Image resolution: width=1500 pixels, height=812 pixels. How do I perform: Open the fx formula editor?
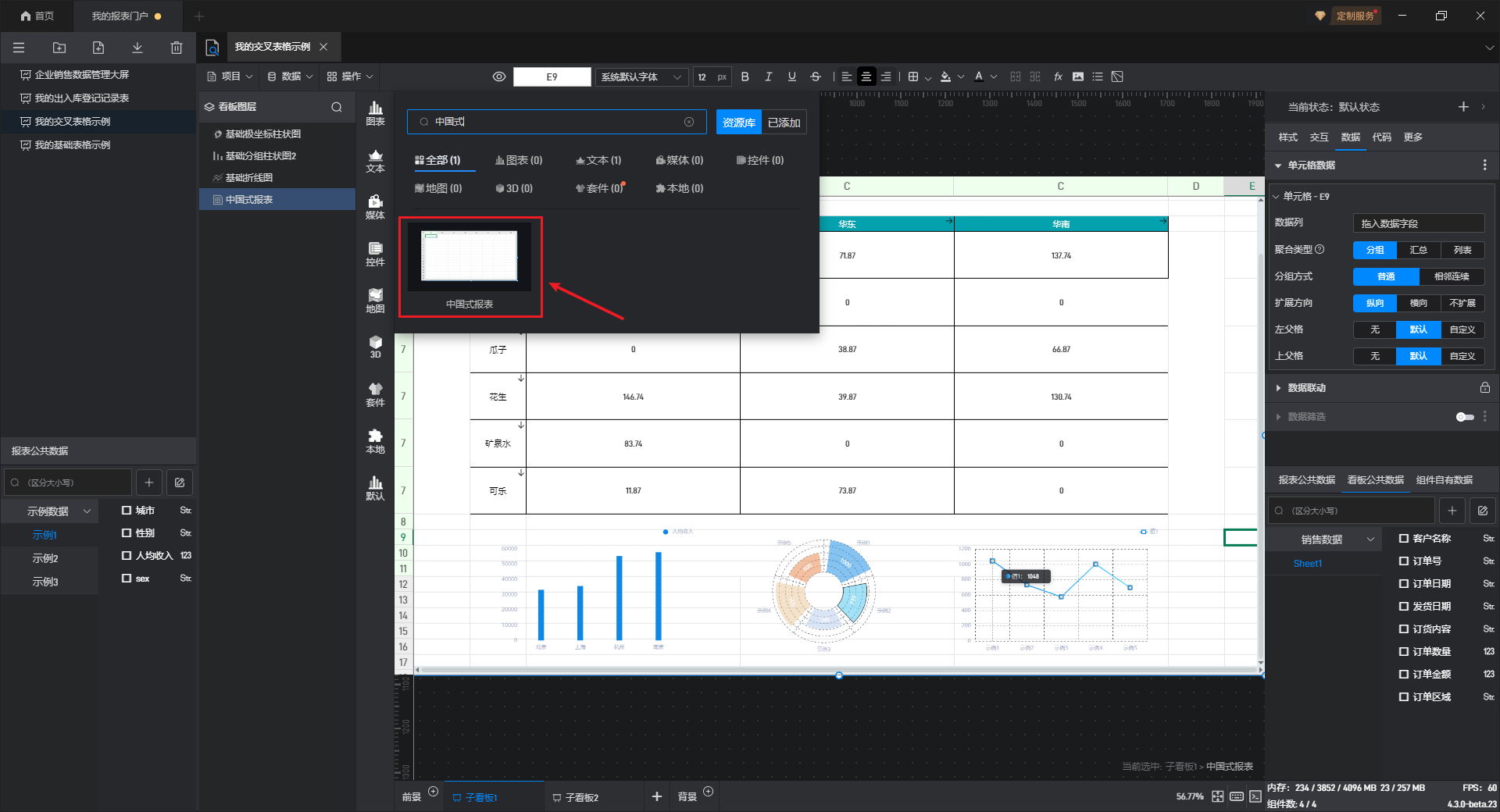1059,77
